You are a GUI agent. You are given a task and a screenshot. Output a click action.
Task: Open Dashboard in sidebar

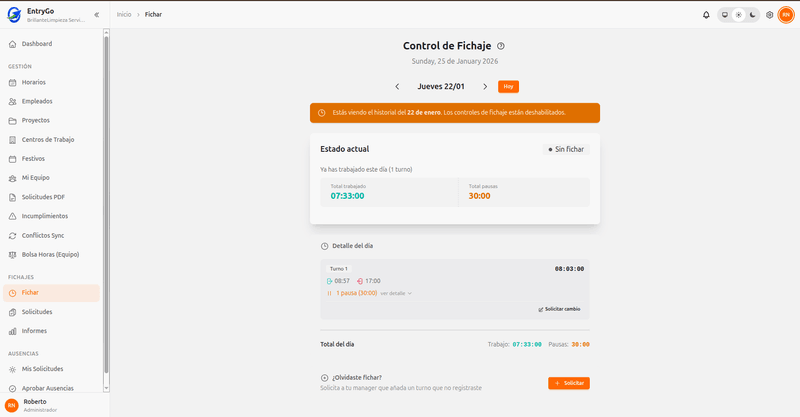pos(52,44)
